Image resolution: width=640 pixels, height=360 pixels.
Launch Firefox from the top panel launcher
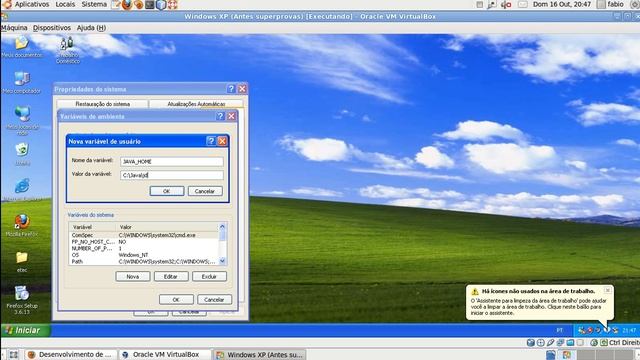[127, 4]
